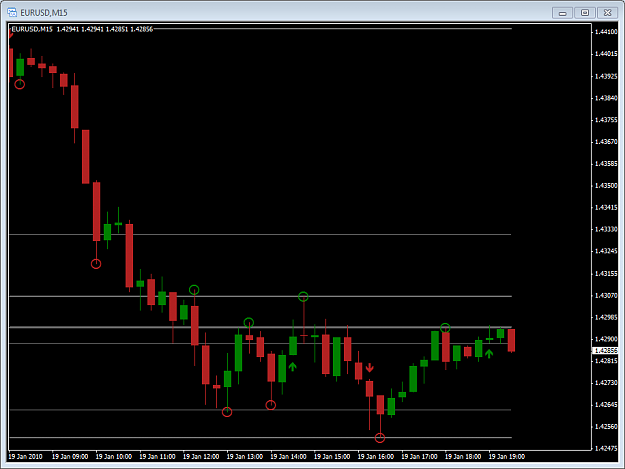Maximize the EURUSD,M15 chart window
Screen dimensions: 625x469
pos(585,13)
